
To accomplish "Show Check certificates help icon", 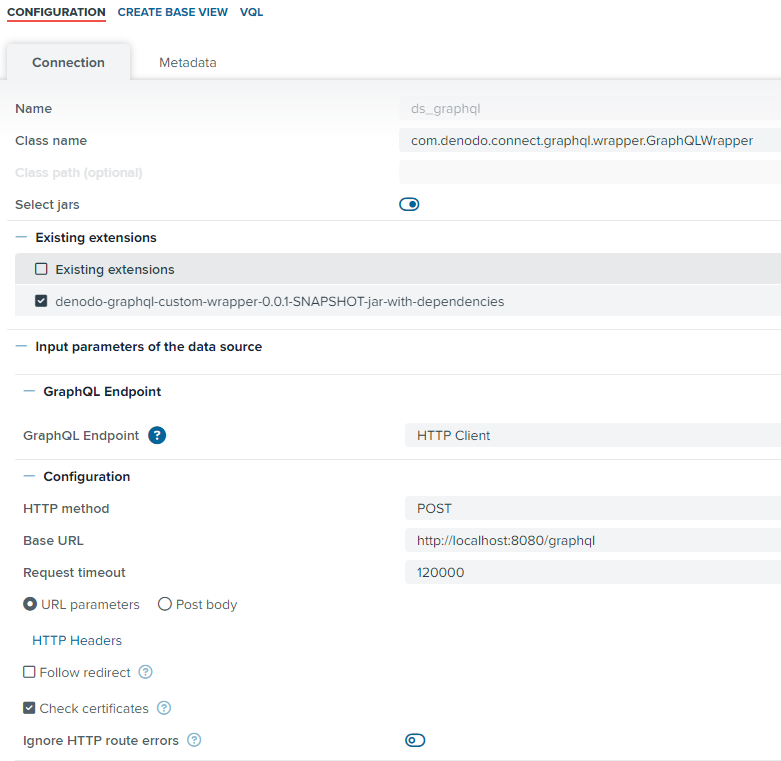I will click(164, 708).
